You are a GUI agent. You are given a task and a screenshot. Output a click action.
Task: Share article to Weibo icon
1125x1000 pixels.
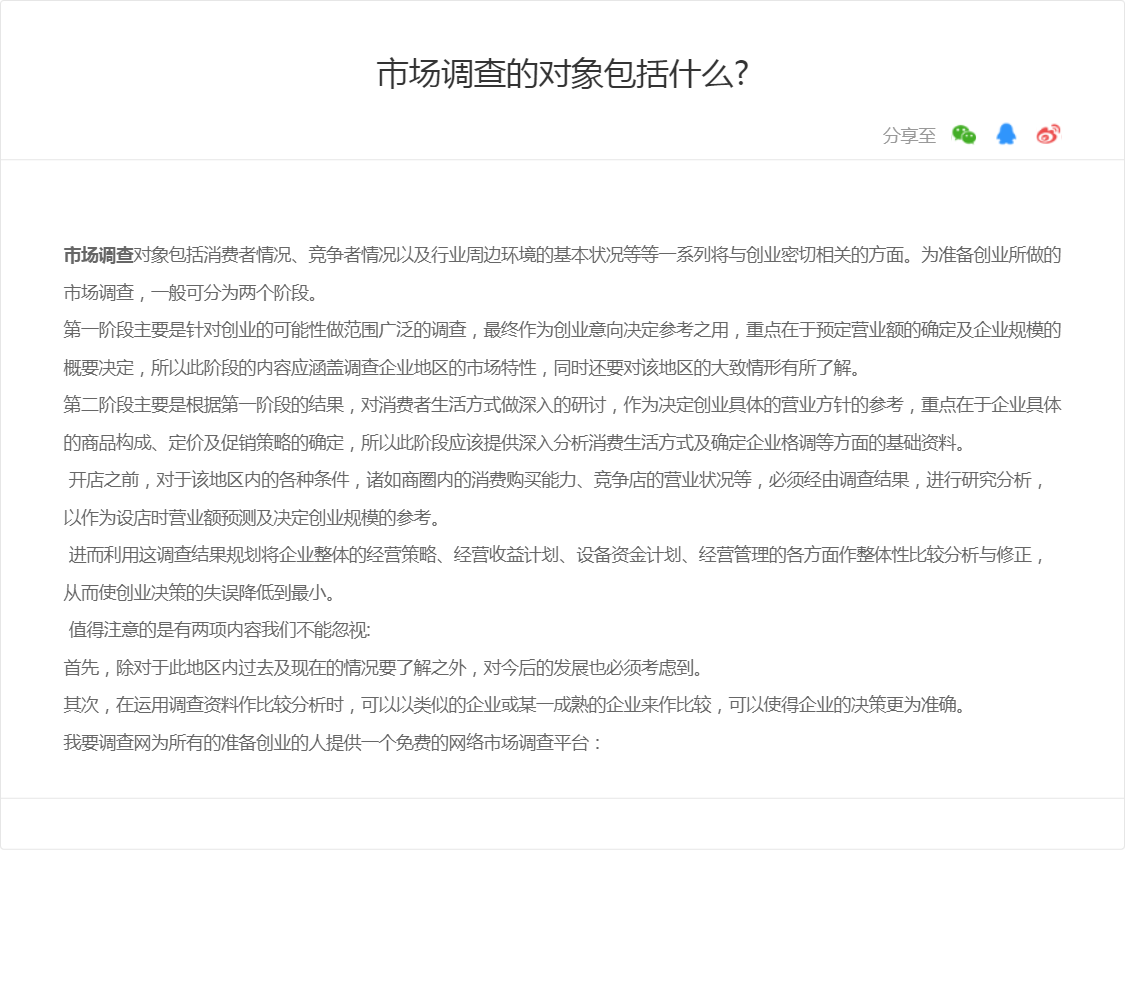tap(1048, 134)
